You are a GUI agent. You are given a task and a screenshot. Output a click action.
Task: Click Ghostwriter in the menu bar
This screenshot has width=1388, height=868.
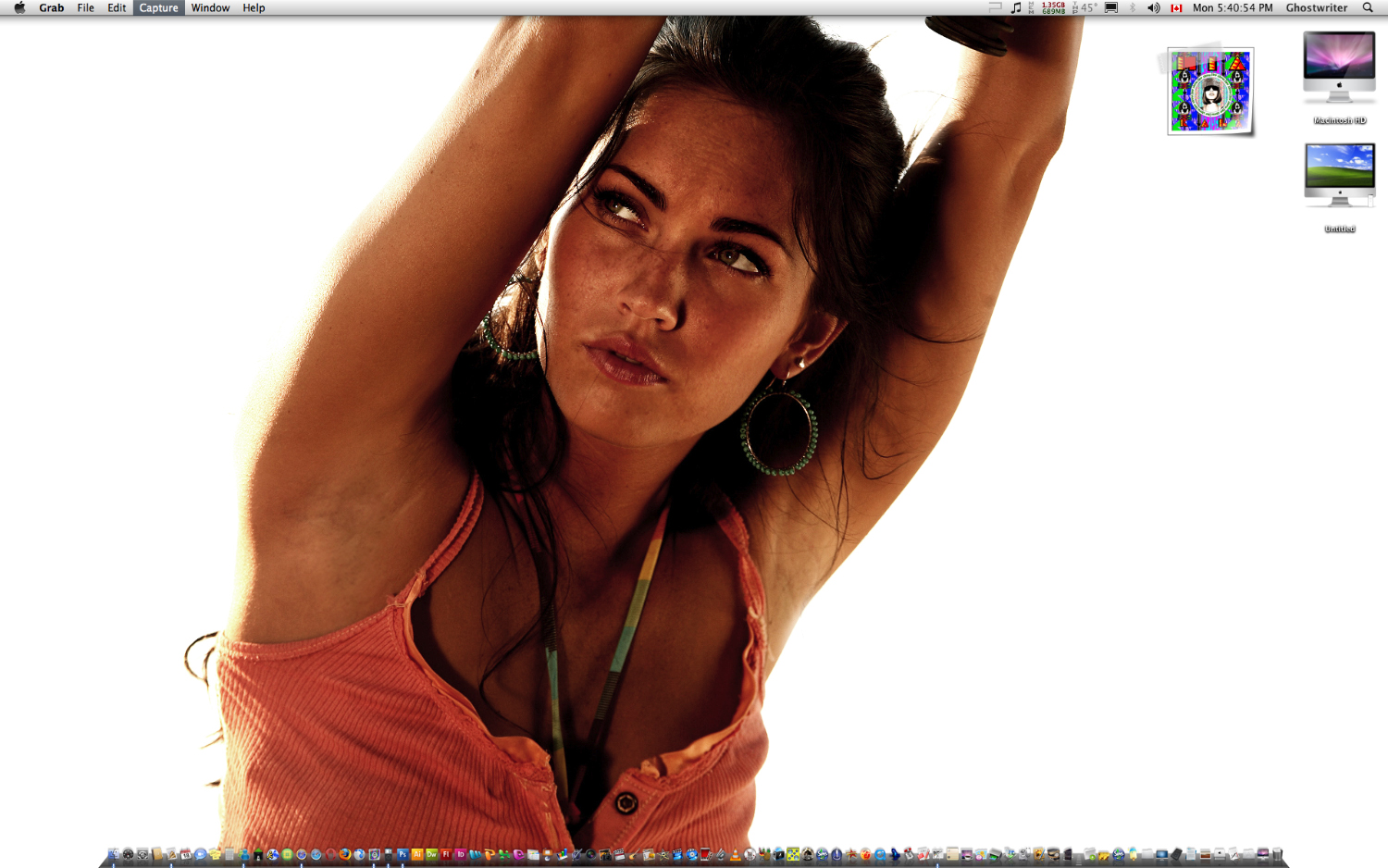tap(1317, 7)
